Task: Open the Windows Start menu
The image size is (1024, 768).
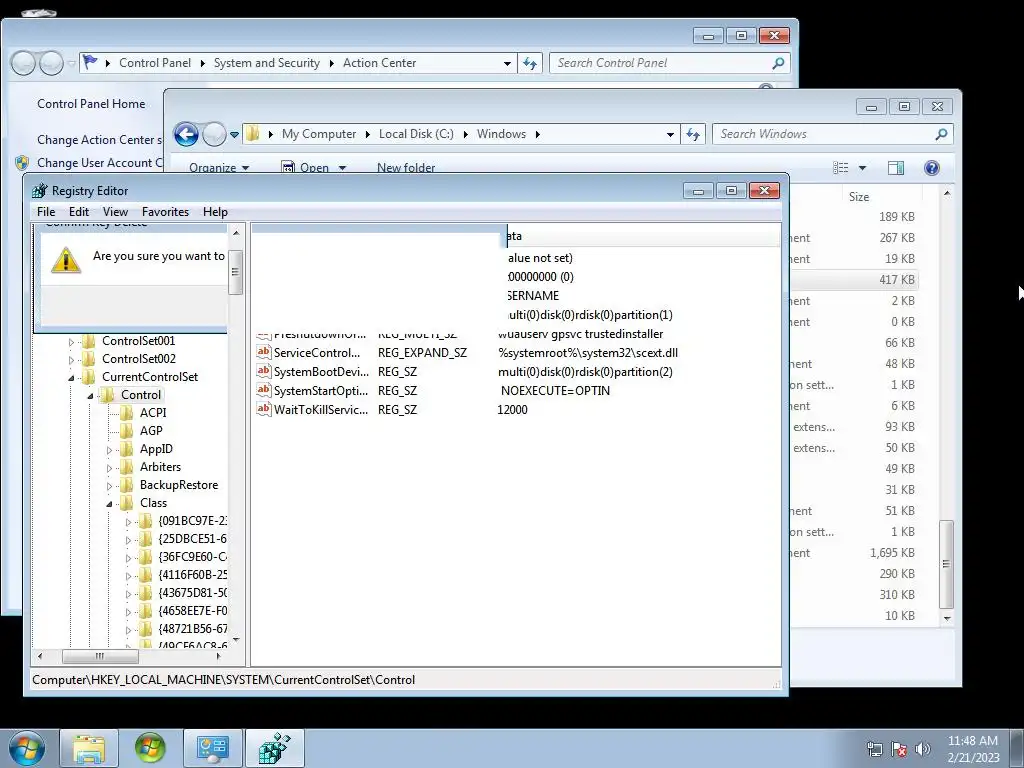Action: [x=26, y=748]
